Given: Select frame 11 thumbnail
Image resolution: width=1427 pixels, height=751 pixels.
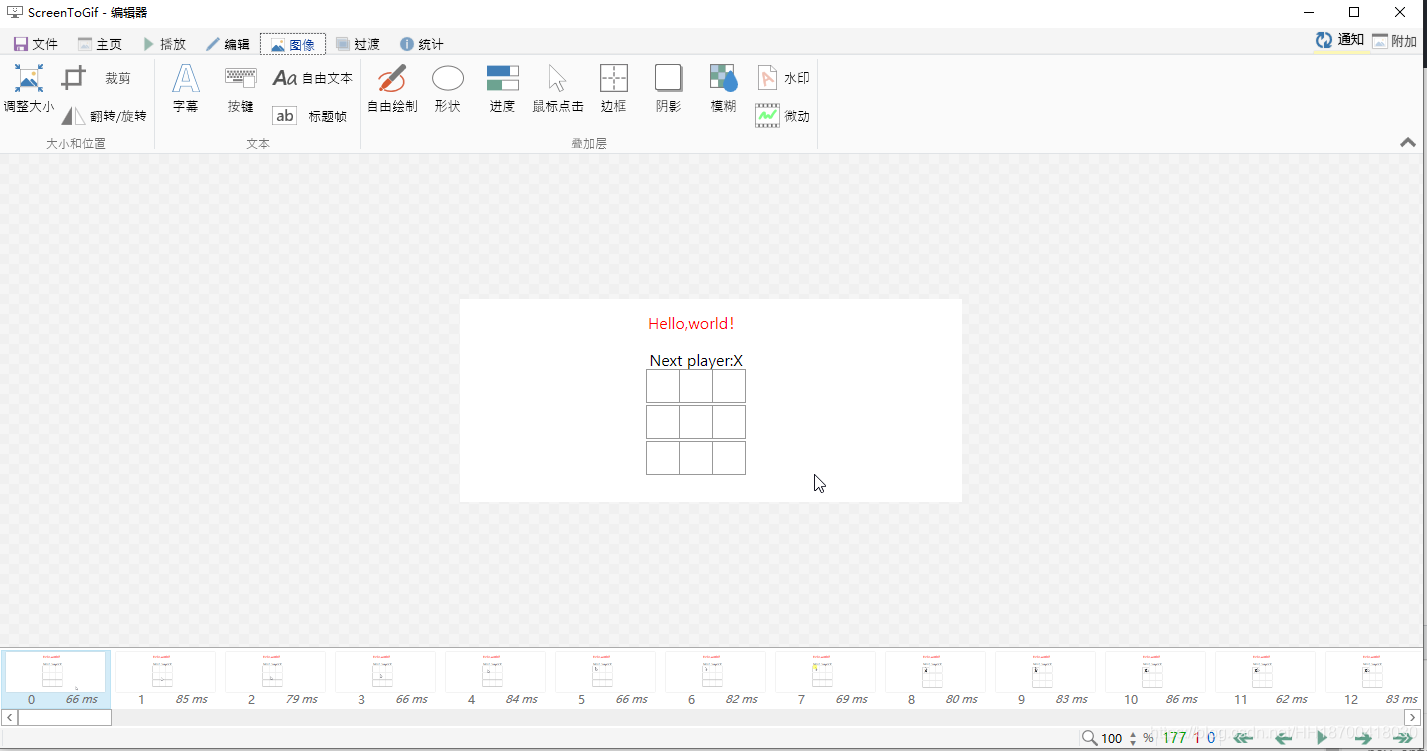Looking at the screenshot, I should click(x=1266, y=679).
